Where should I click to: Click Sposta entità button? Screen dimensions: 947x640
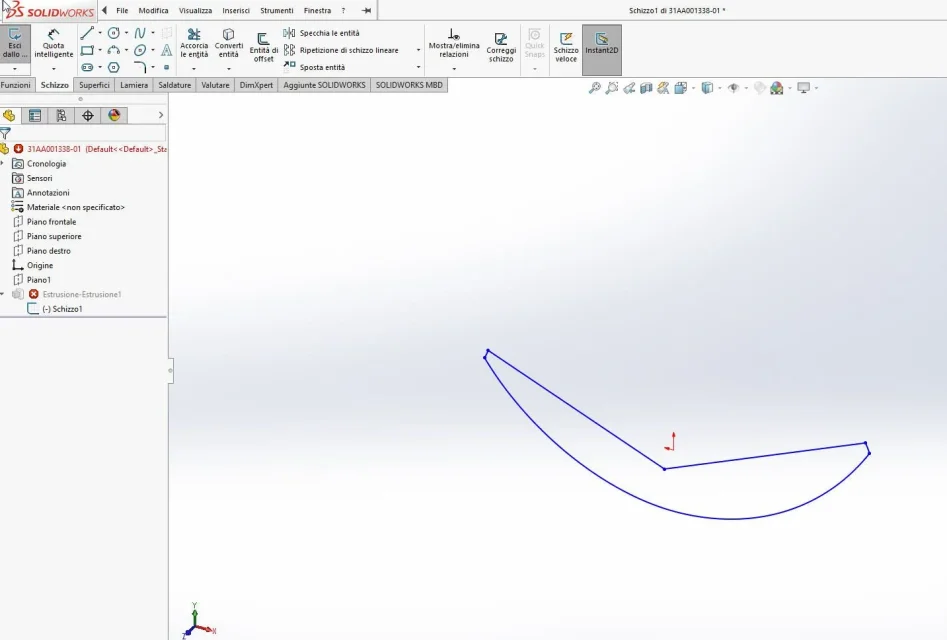tap(323, 67)
